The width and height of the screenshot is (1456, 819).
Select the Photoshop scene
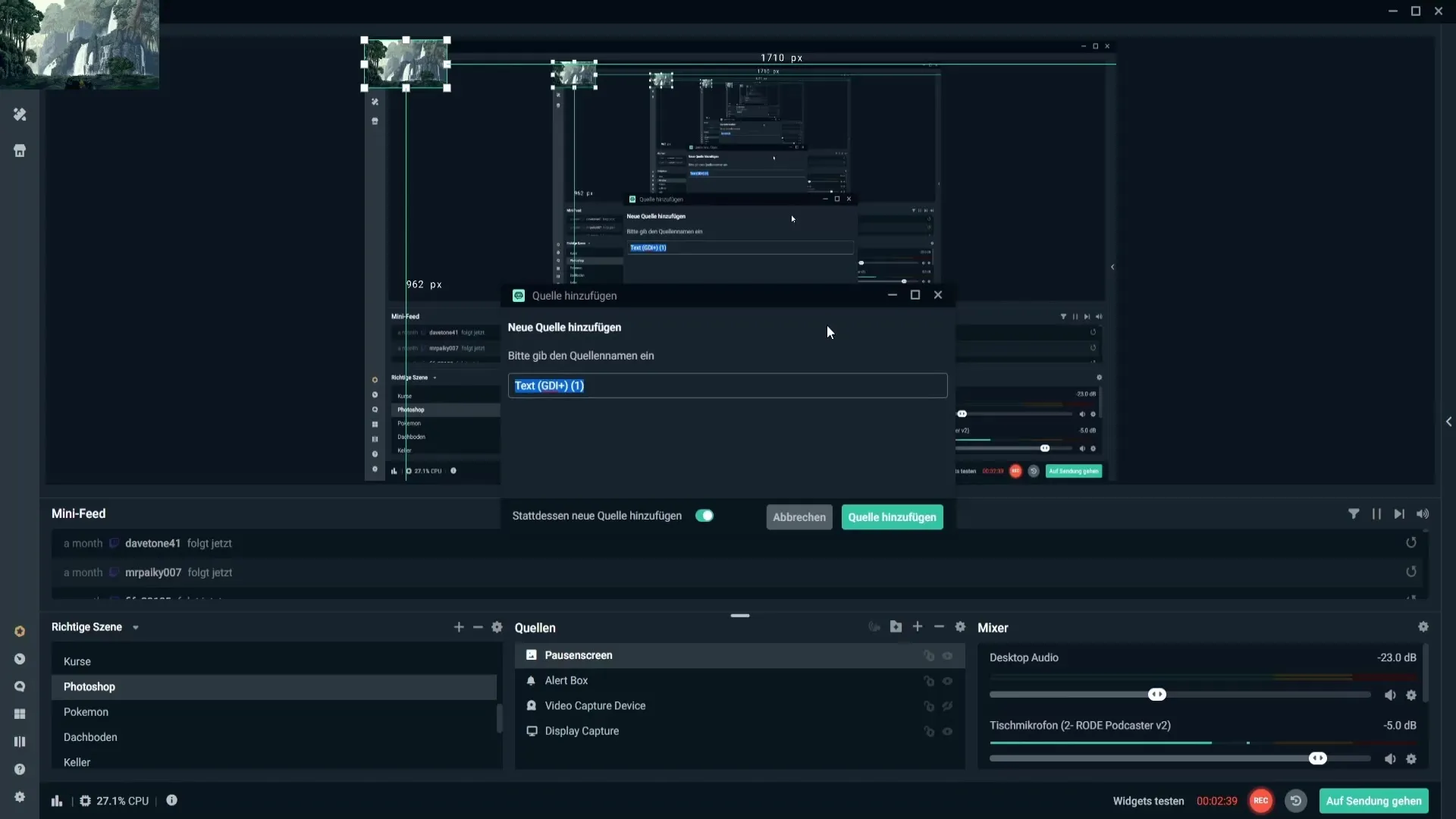(x=274, y=687)
